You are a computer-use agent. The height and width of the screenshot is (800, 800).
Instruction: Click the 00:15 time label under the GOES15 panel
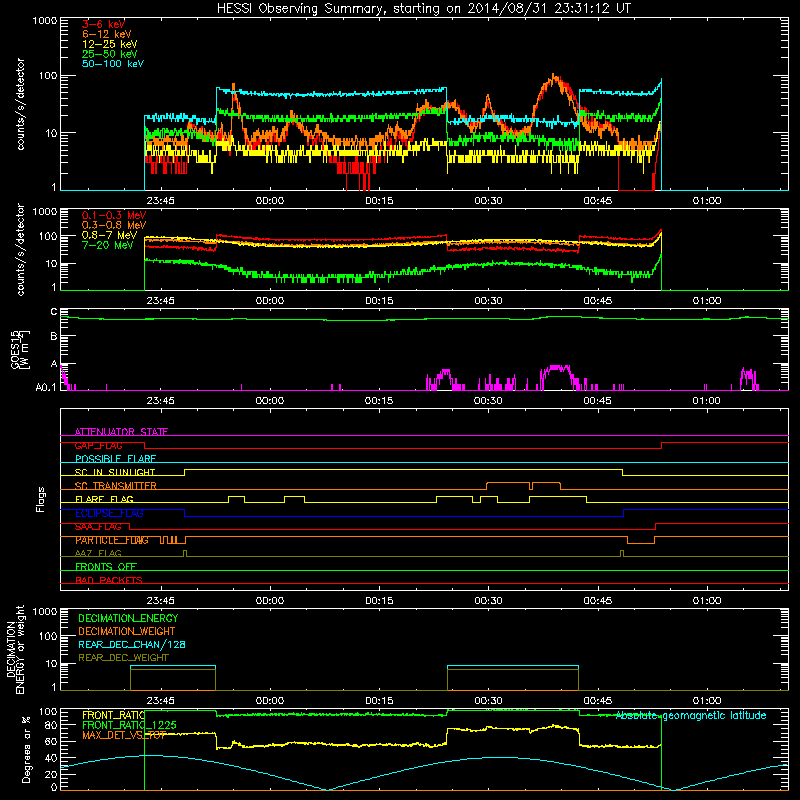379,401
